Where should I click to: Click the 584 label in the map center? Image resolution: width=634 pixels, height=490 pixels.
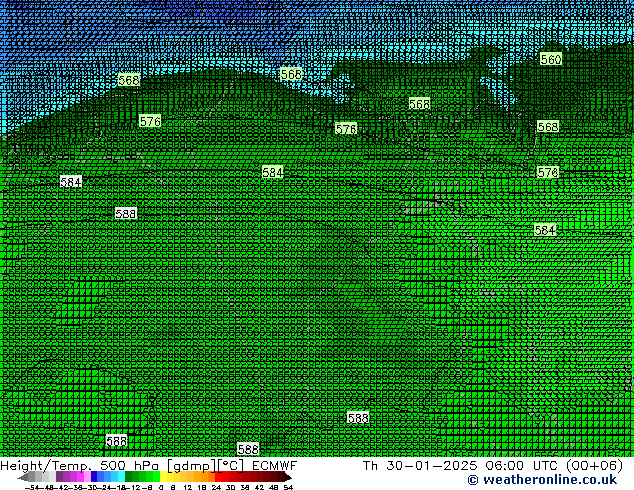pos(272,173)
